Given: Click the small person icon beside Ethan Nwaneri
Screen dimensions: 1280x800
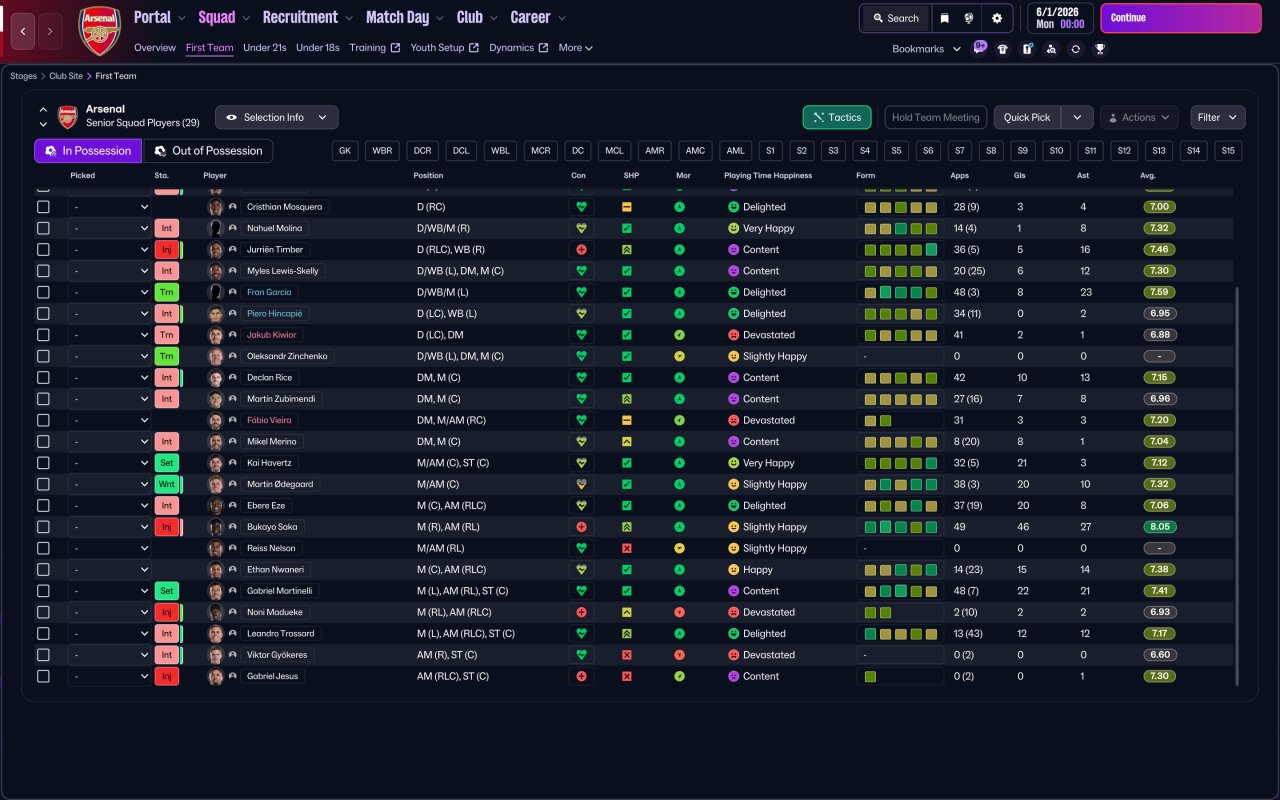Looking at the screenshot, I should point(233,570).
